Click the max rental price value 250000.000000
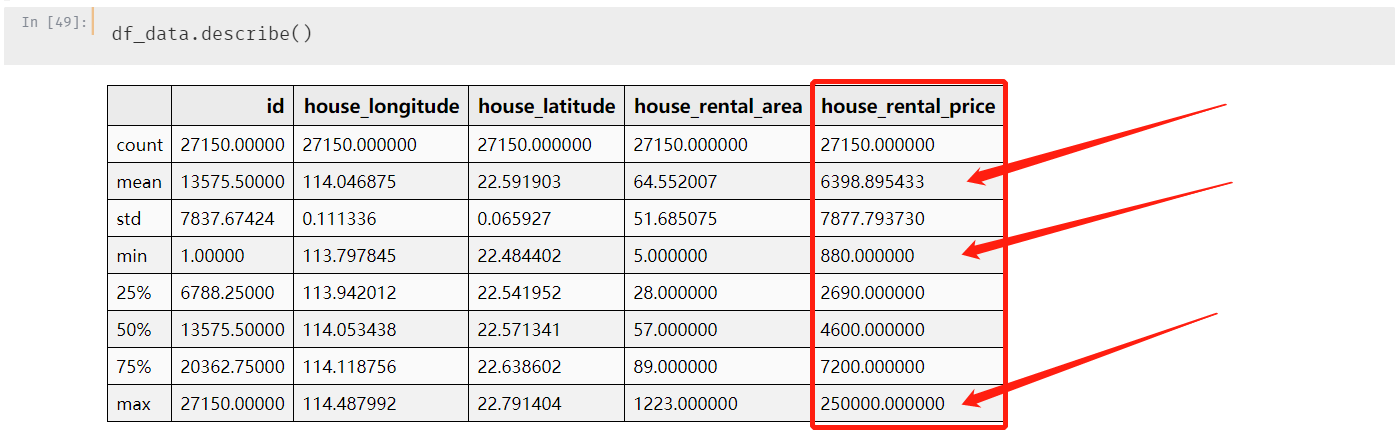This screenshot has height=445, width=1396. (882, 404)
